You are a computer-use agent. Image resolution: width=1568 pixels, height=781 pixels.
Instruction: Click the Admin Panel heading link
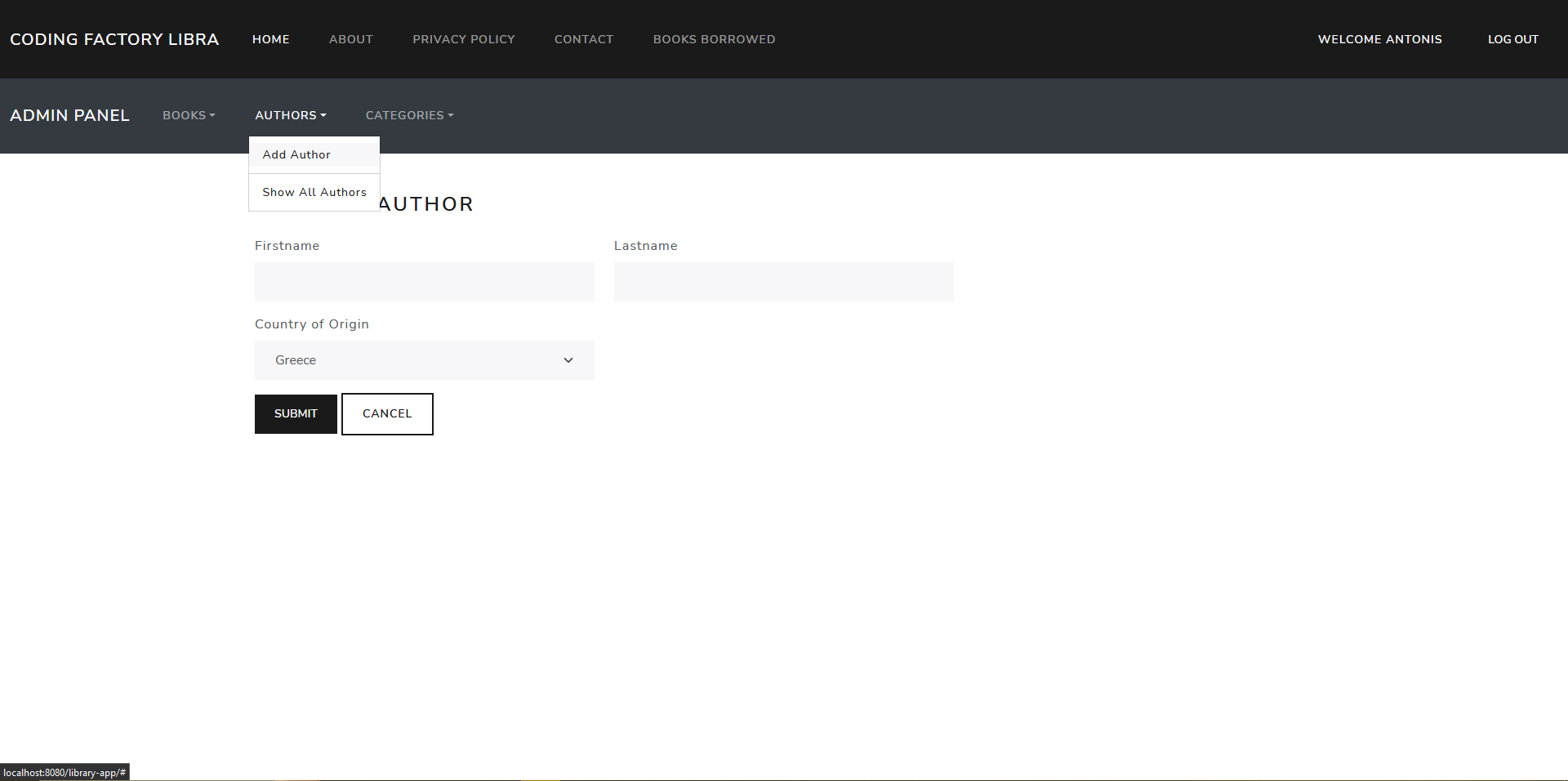(69, 115)
